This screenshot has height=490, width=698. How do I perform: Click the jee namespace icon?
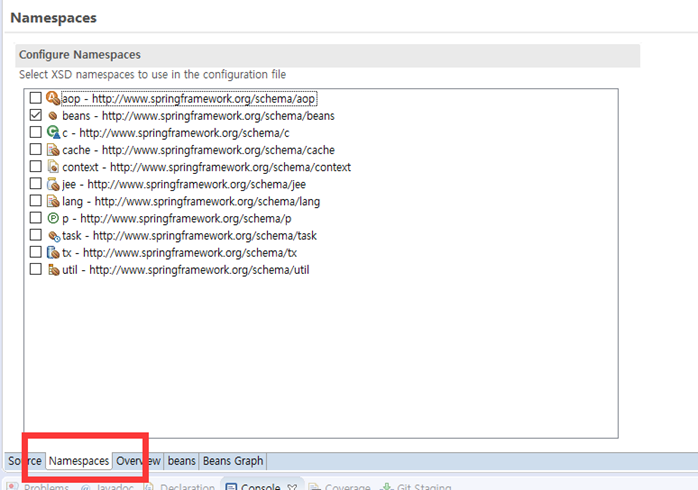(53, 184)
